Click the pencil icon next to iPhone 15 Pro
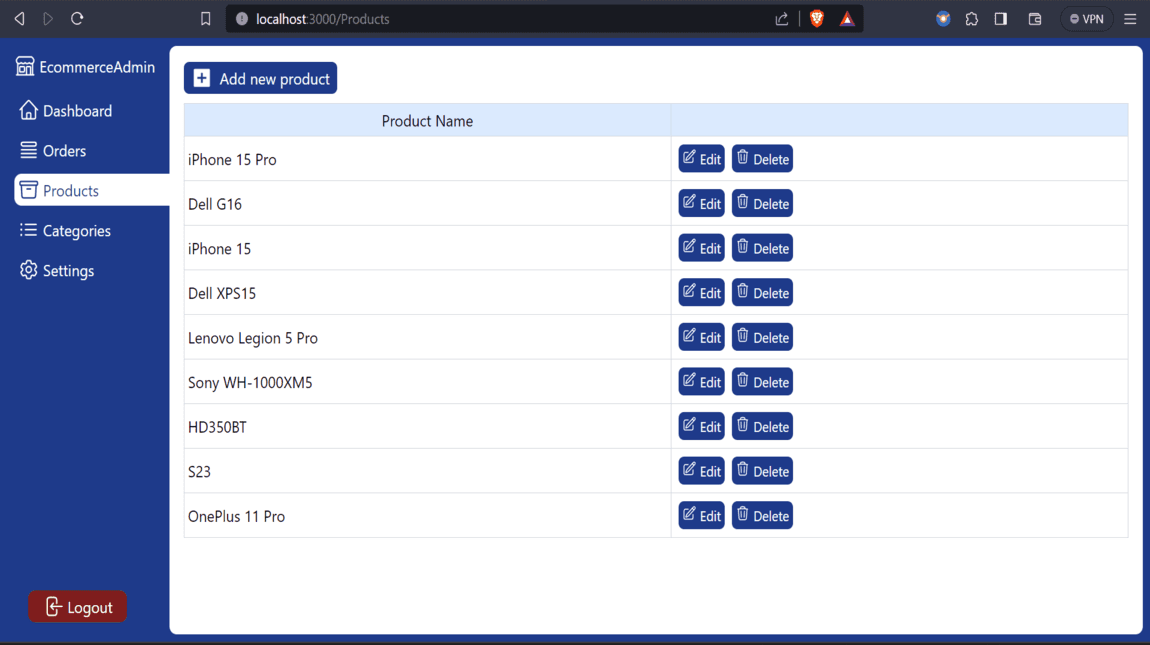Screen dimensions: 1150x645 click(x=689, y=158)
